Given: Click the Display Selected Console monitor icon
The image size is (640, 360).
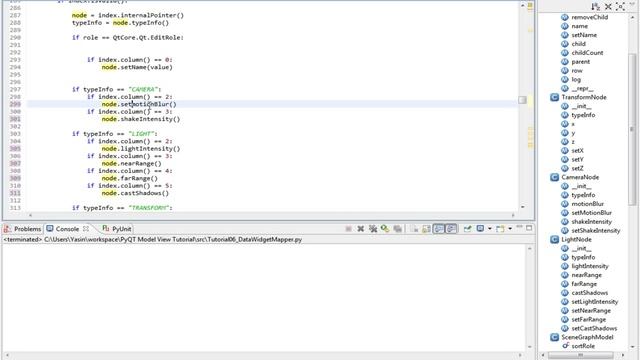Looking at the screenshot, I should tap(480, 229).
